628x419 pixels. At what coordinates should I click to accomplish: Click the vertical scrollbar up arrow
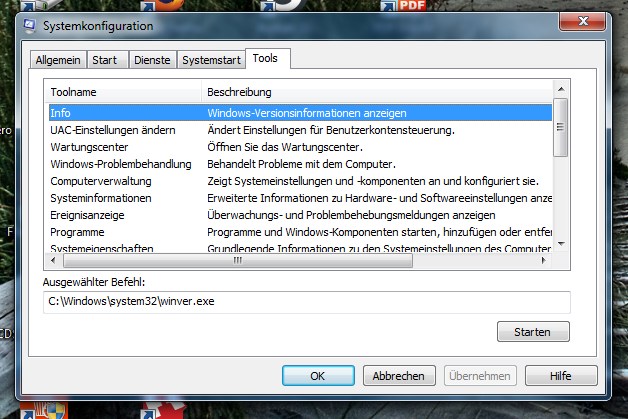point(561,89)
